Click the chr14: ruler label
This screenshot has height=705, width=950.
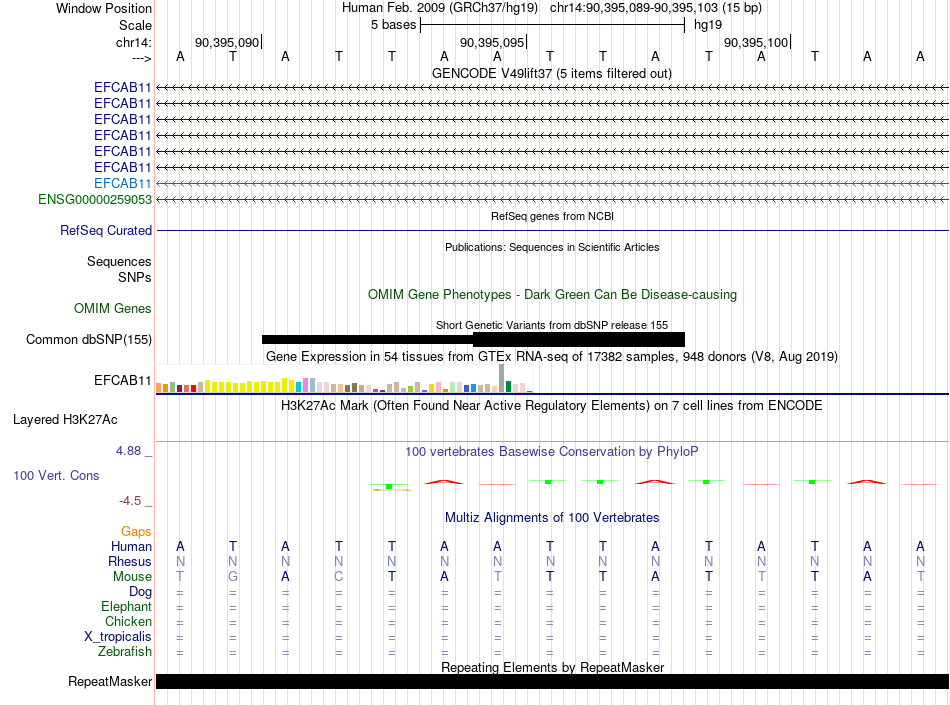133,42
